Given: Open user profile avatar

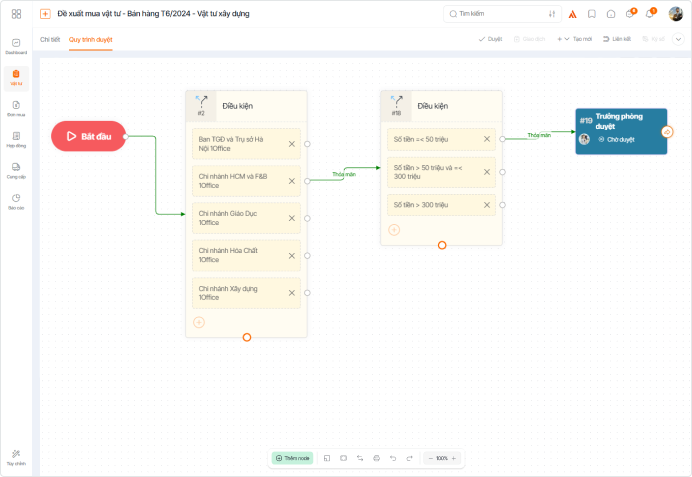Looking at the screenshot, I should click(x=676, y=14).
